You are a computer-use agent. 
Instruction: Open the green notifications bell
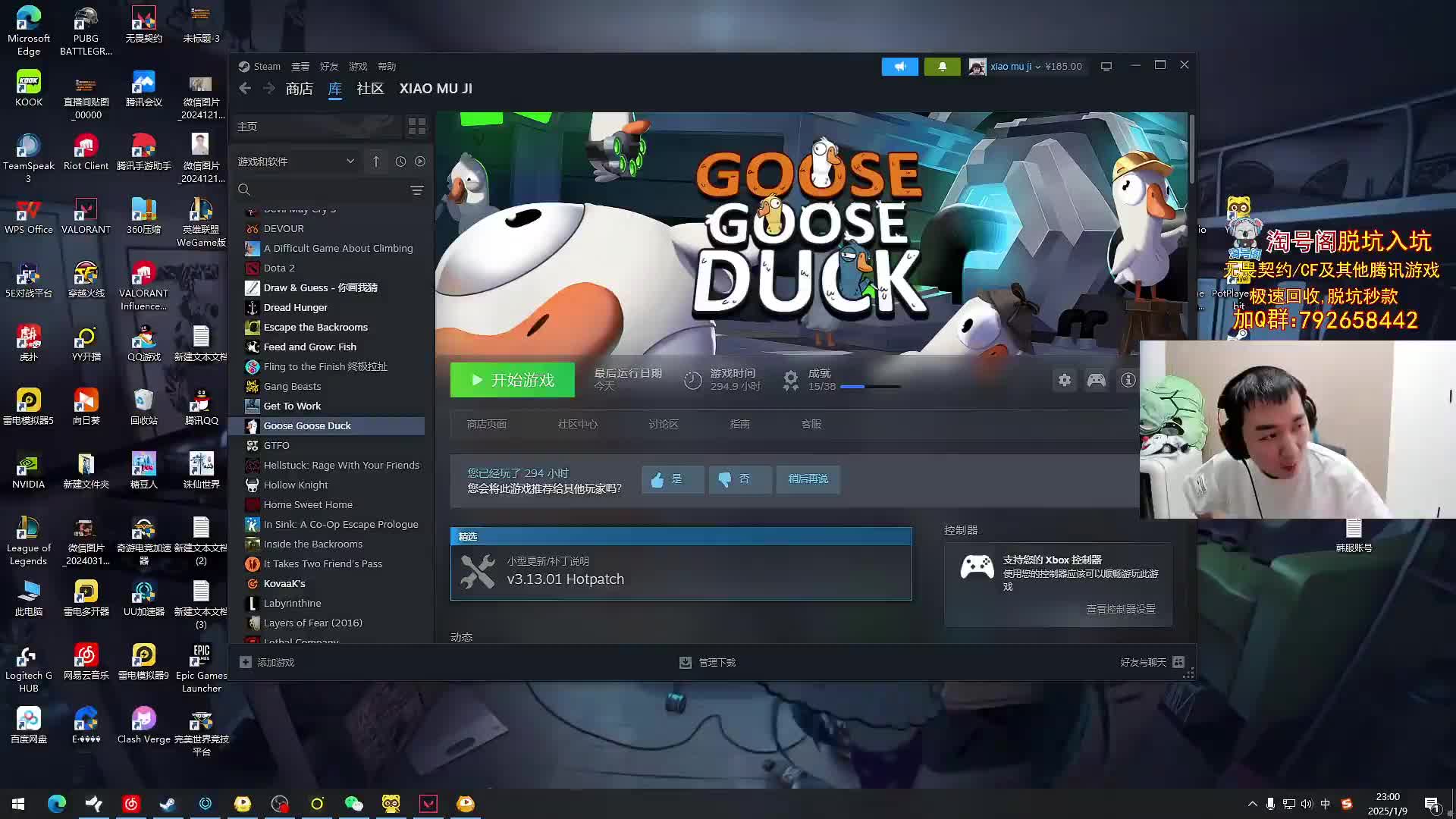pyautogui.click(x=942, y=67)
